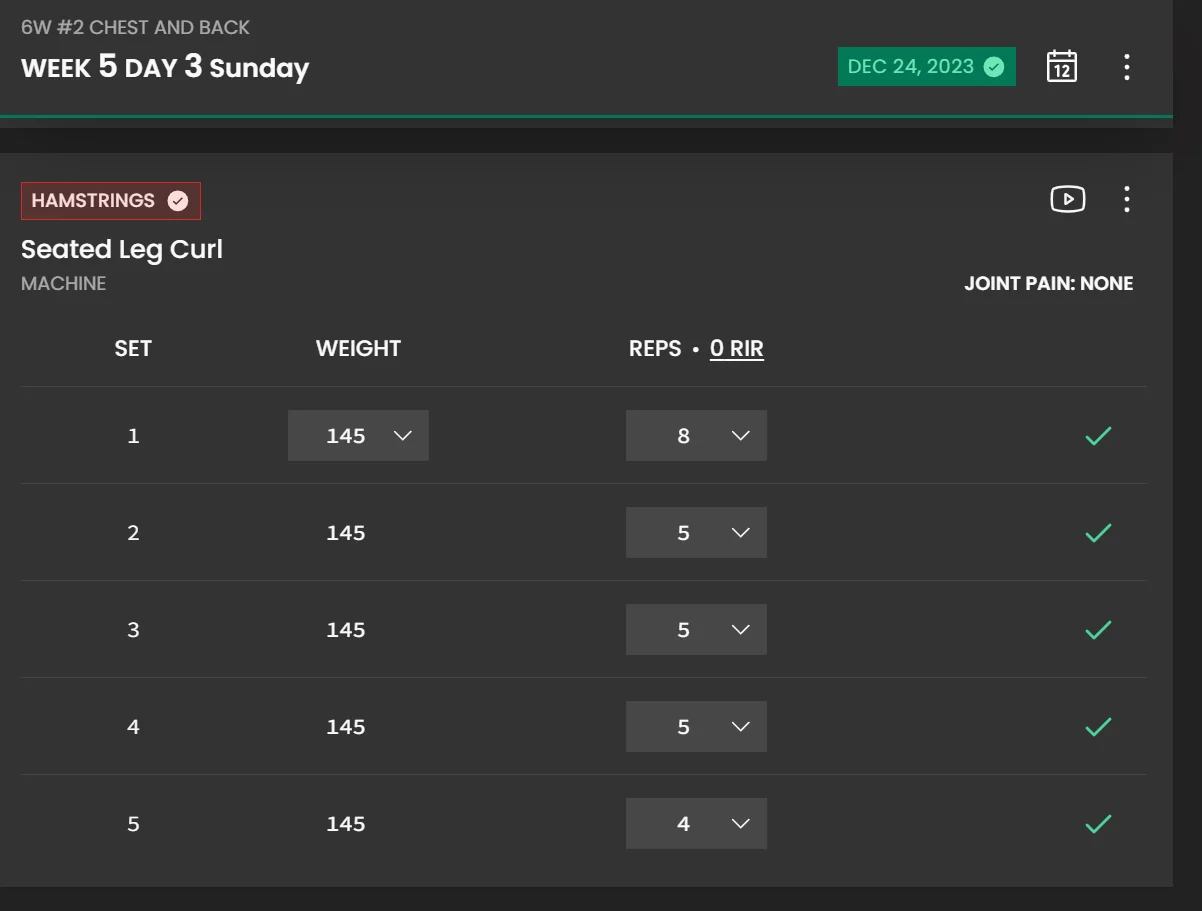Open Seated Leg Curl exercise options menu
This screenshot has height=911, width=1202.
pyautogui.click(x=1127, y=199)
